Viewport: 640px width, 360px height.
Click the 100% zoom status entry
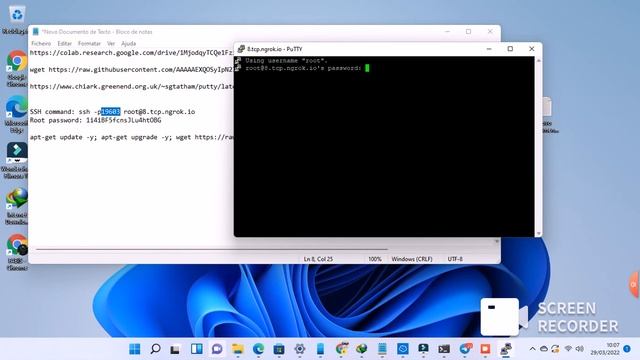375,259
